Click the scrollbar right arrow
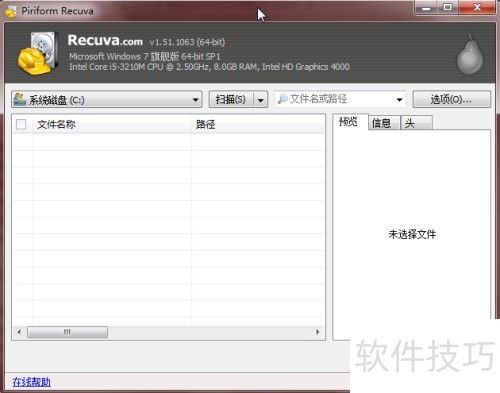 [317, 332]
